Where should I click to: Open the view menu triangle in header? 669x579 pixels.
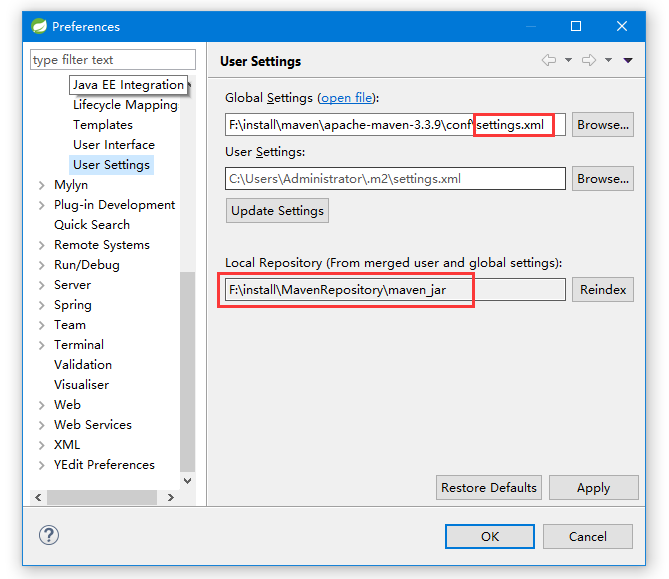pyautogui.click(x=628, y=61)
